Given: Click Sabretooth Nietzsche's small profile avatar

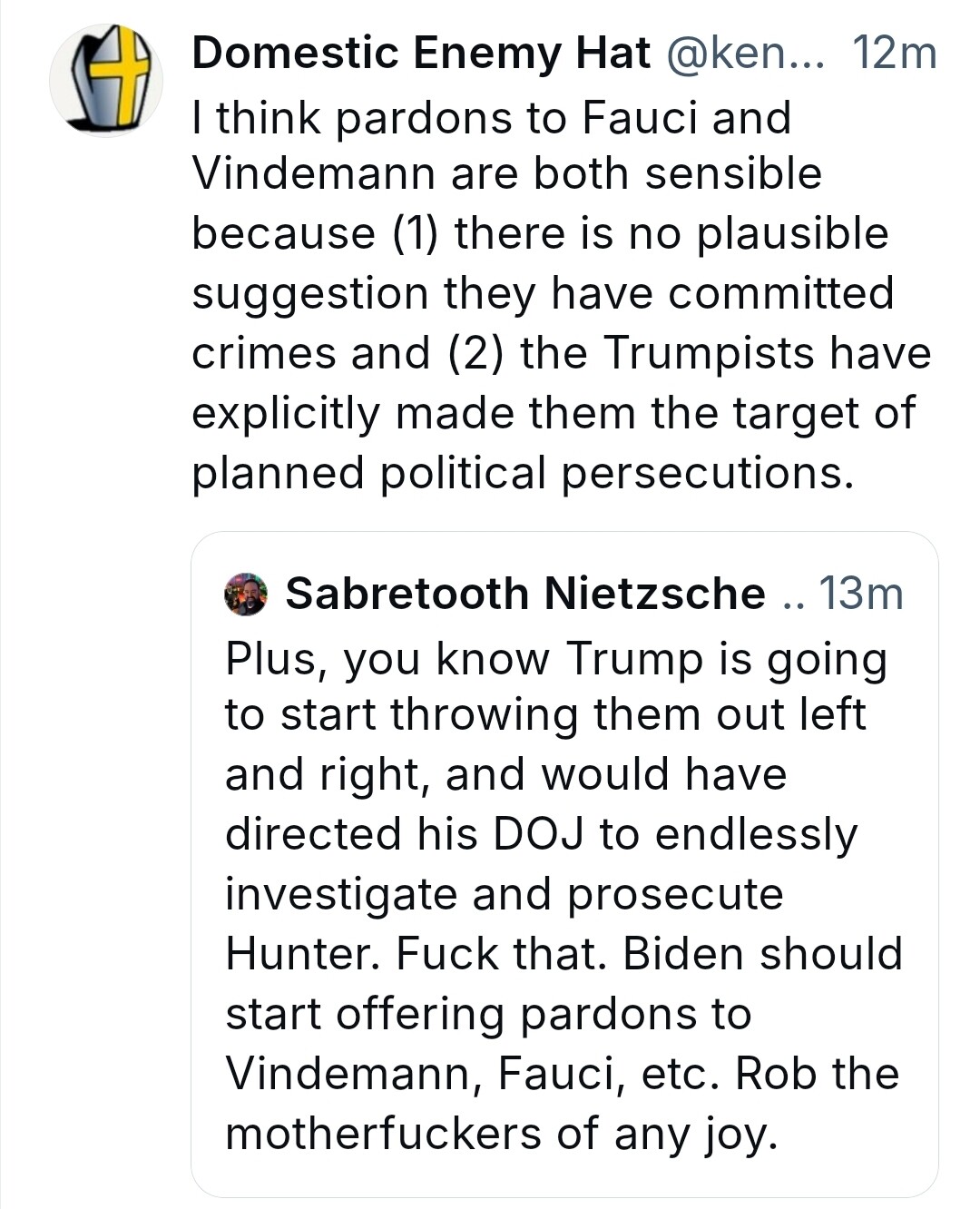Looking at the screenshot, I should pyautogui.click(x=245, y=595).
